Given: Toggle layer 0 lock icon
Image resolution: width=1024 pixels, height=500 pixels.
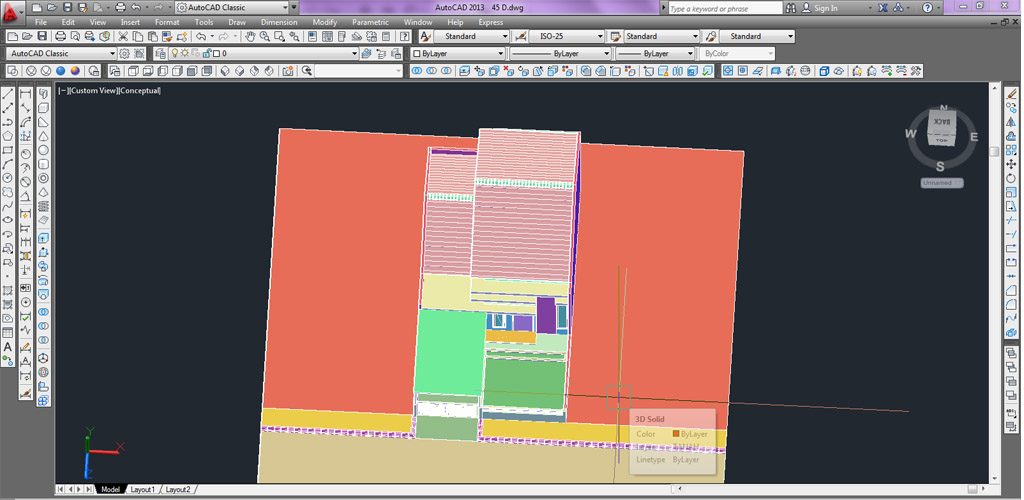Looking at the screenshot, I should pos(206,54).
